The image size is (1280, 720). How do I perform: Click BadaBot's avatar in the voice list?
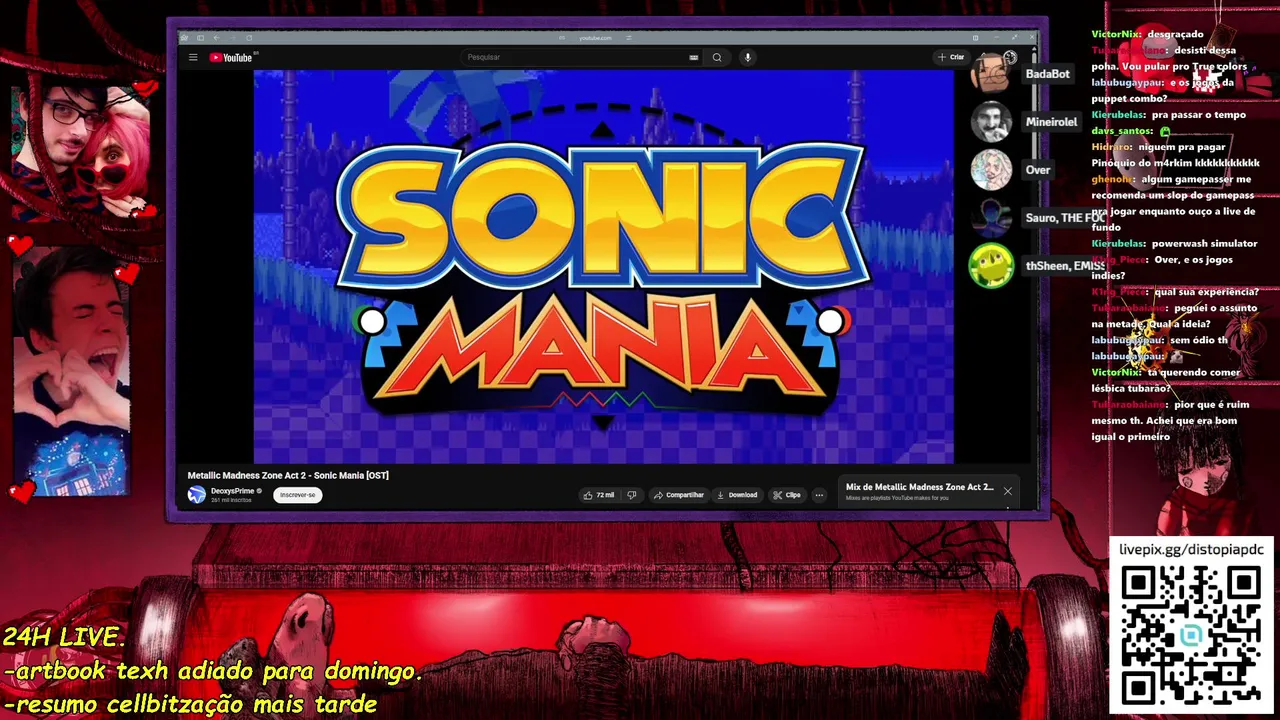[991, 73]
